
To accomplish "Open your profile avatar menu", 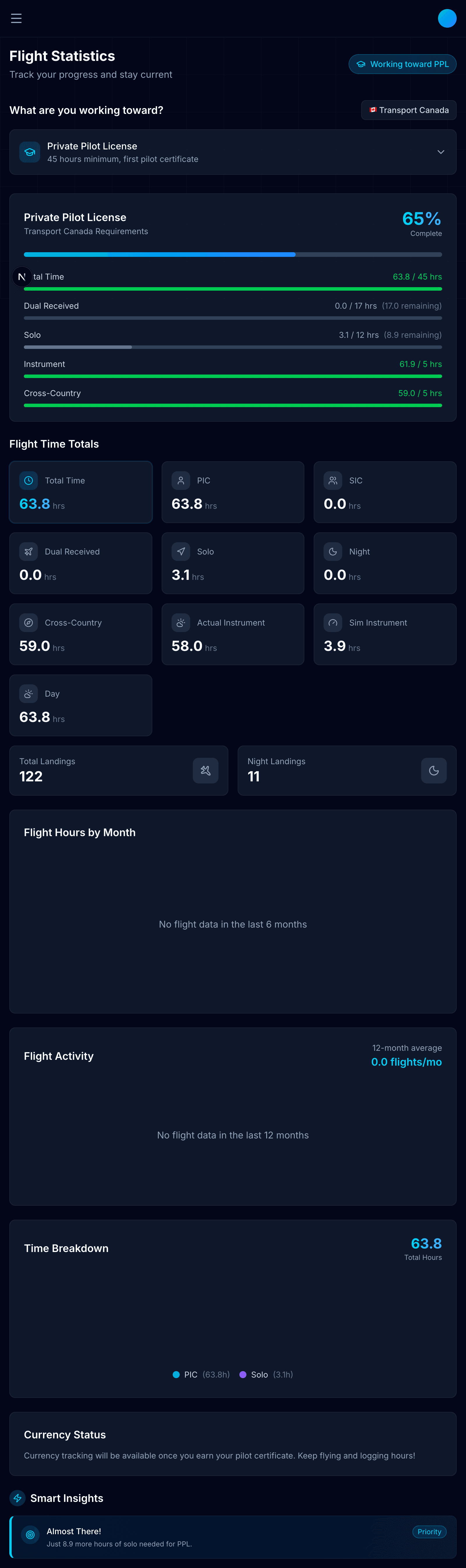I will tap(447, 18).
